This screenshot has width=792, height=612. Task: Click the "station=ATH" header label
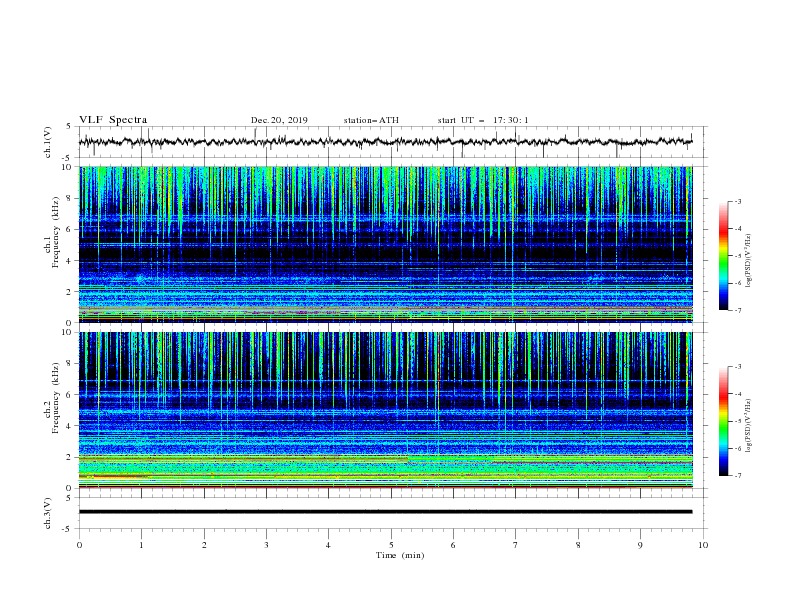click(x=371, y=120)
